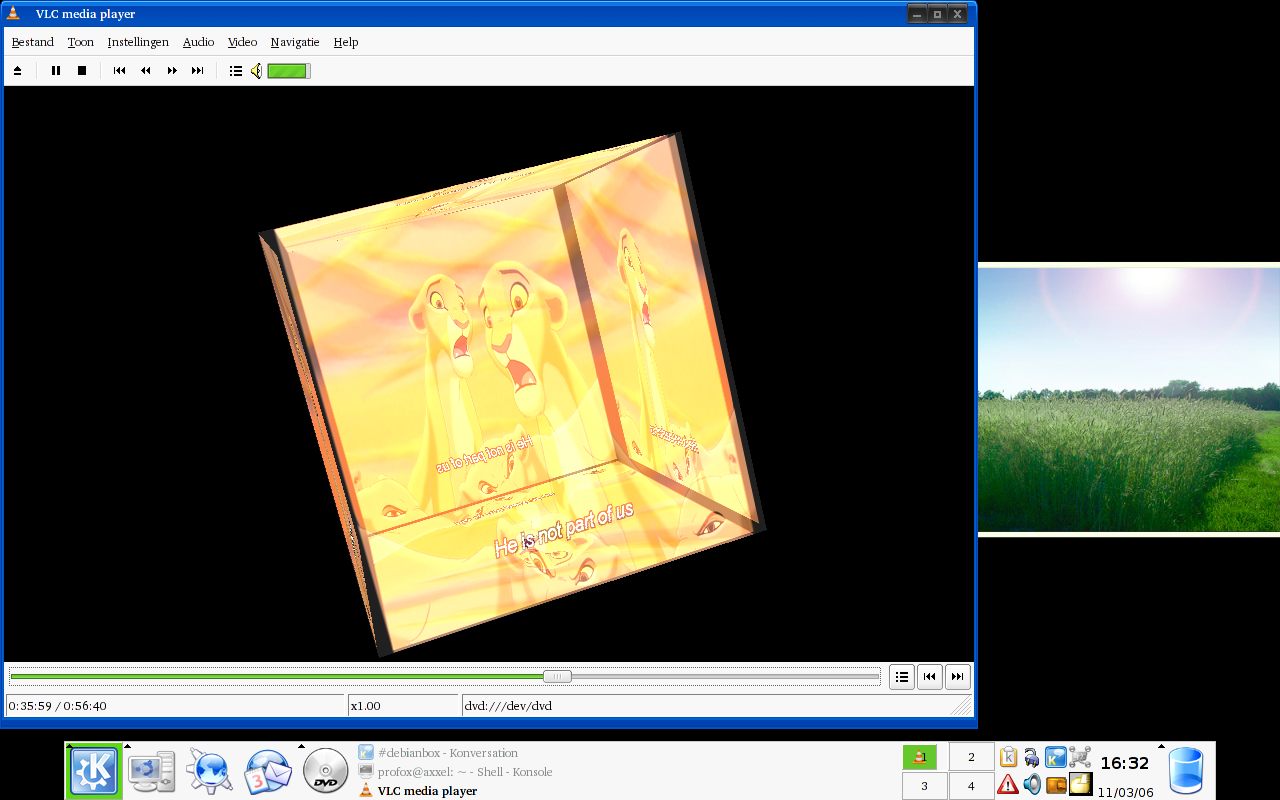This screenshot has width=1280, height=800.
Task: Launch the DVD application from panel
Action: point(326,772)
